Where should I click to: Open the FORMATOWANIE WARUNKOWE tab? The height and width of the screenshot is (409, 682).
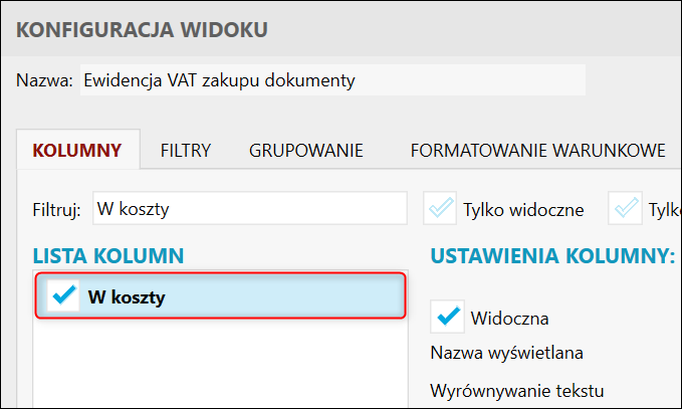tap(538, 151)
